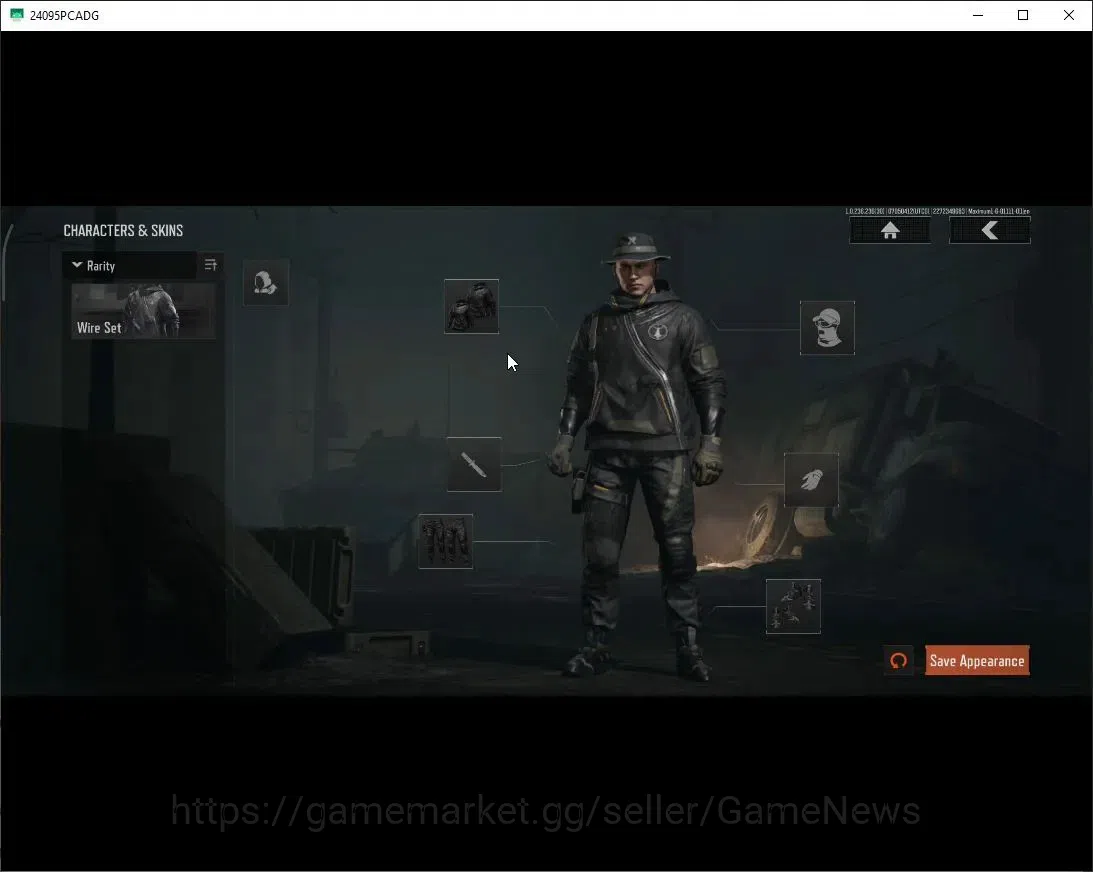
Task: Minimize the 24095PCADG window
Action: click(978, 15)
